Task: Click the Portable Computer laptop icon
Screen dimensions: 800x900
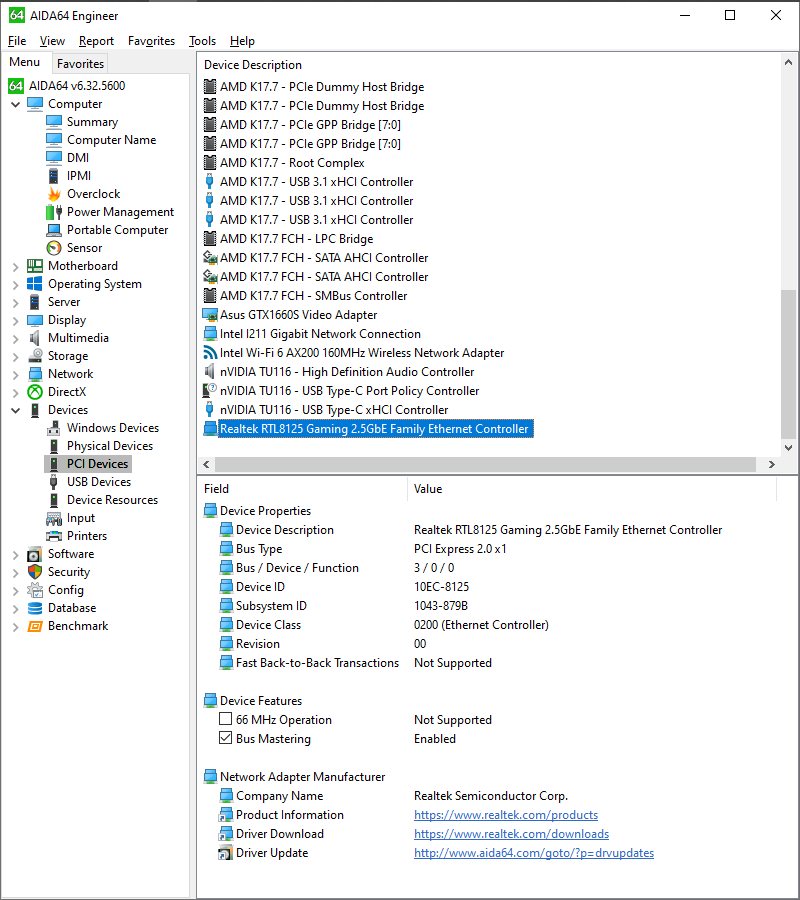Action: 54,230
